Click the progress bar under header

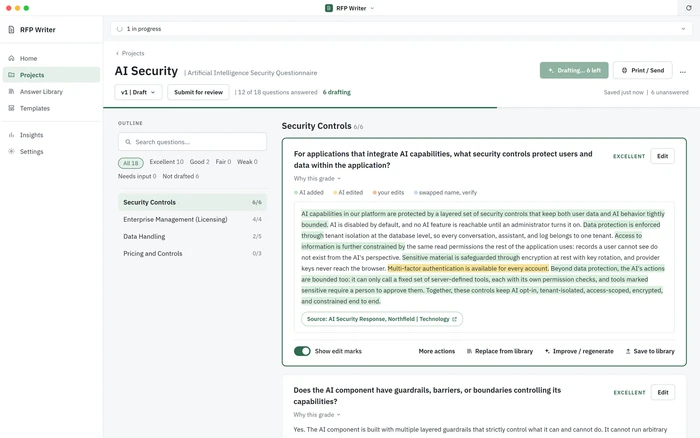click(x=401, y=108)
